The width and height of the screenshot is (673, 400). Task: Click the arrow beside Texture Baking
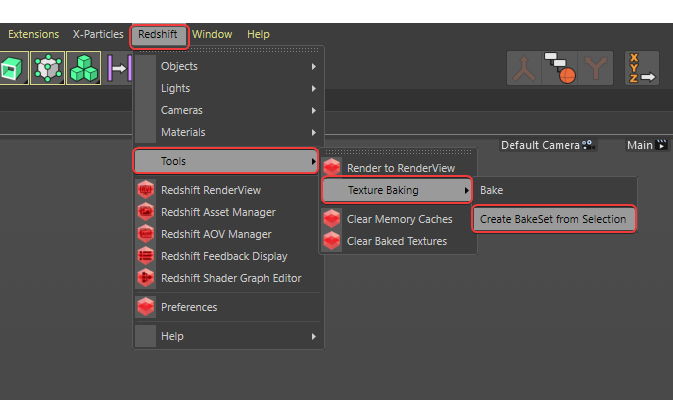[467, 190]
